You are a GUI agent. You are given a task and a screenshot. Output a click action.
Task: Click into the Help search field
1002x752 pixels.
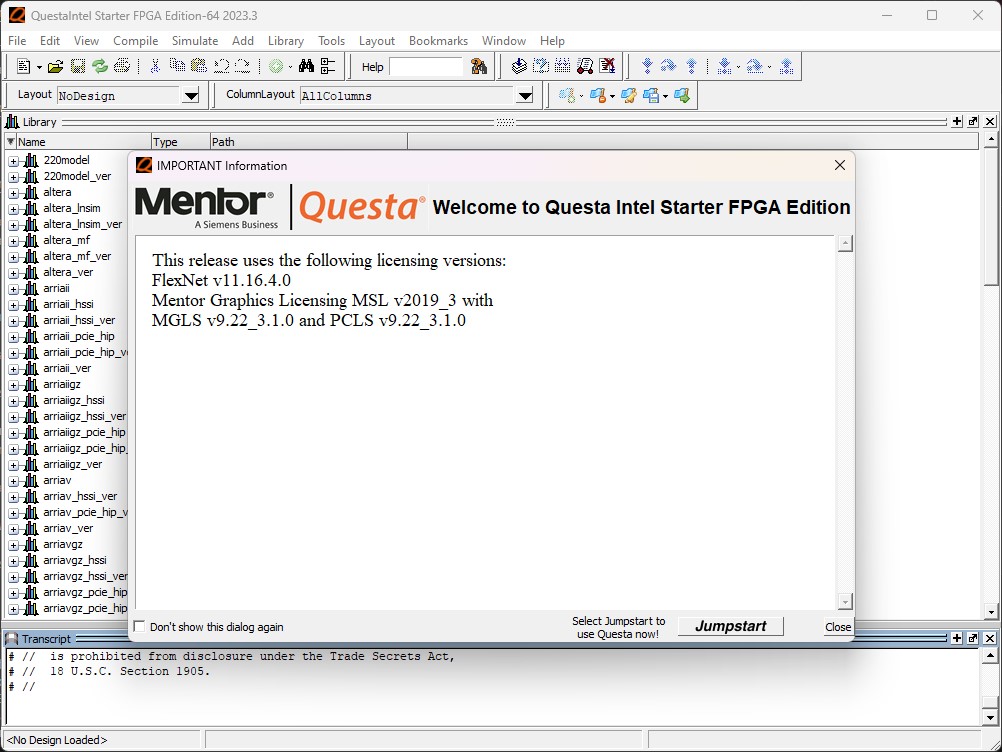coord(426,66)
